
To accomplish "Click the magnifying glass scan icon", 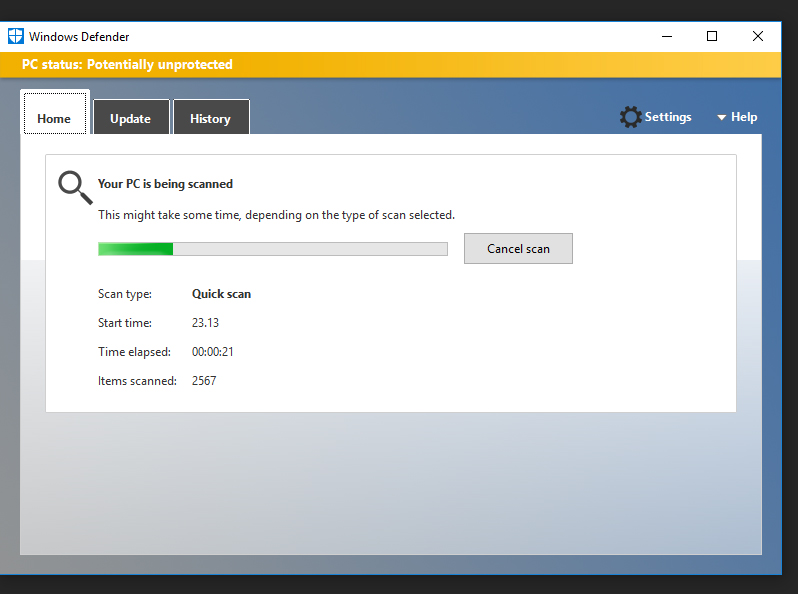I will point(75,187).
